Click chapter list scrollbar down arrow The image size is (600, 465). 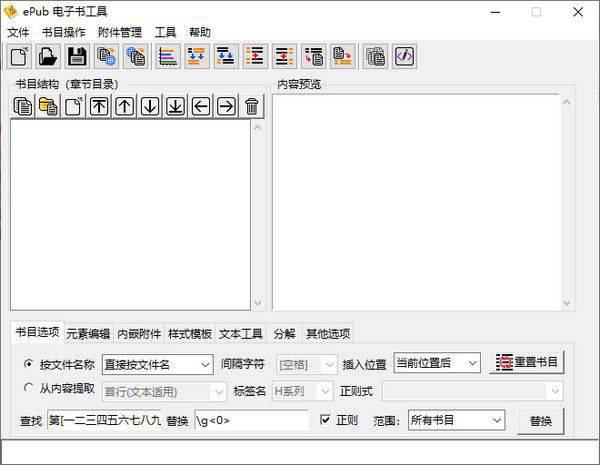tap(258, 303)
